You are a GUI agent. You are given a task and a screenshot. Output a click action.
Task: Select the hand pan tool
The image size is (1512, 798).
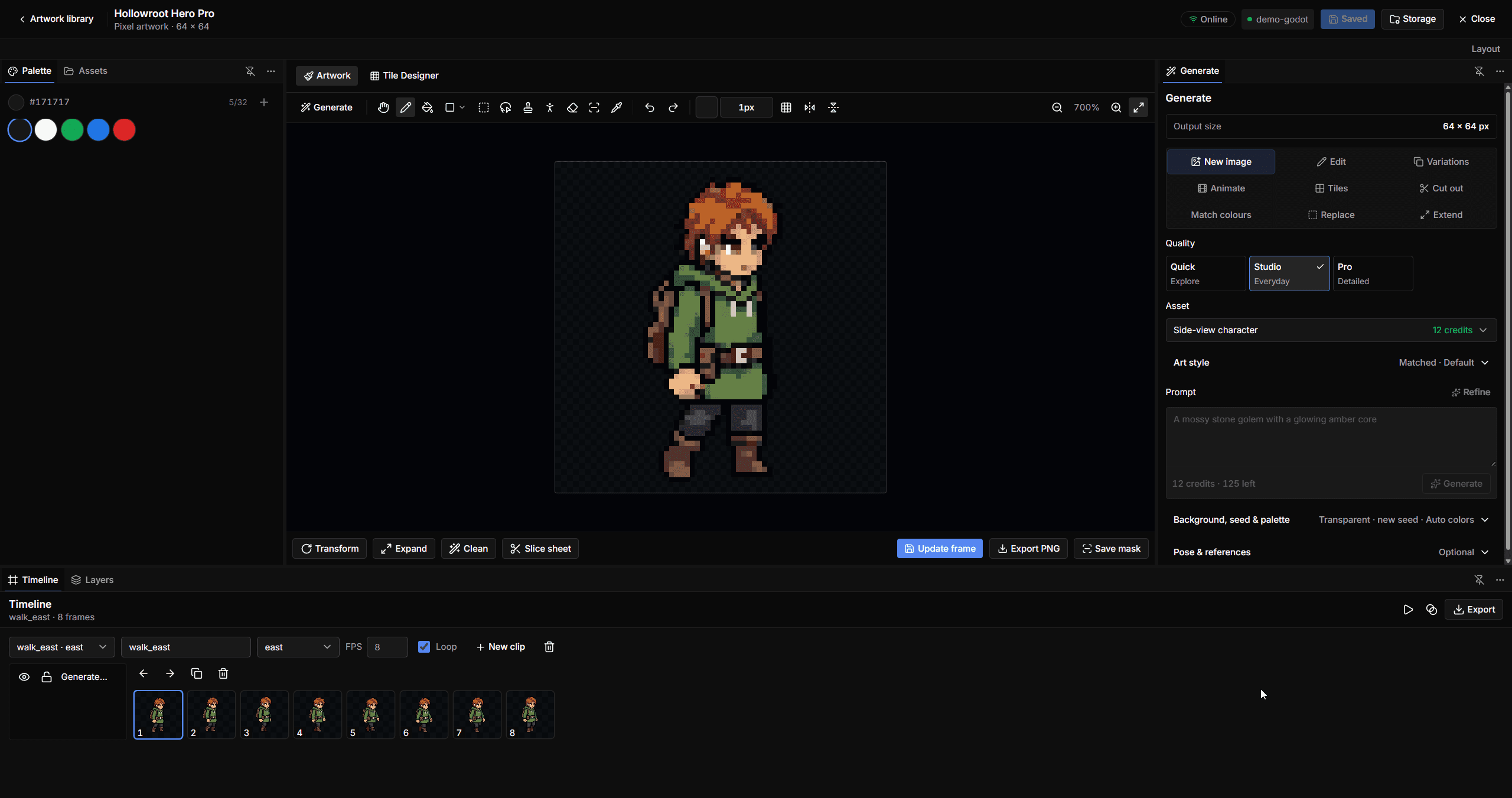383,108
